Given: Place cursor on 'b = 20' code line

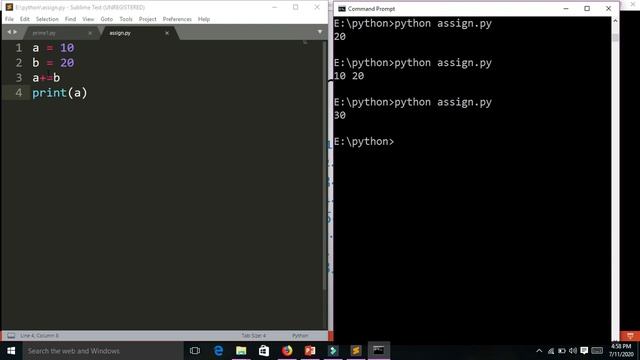Looking at the screenshot, I should point(53,63).
